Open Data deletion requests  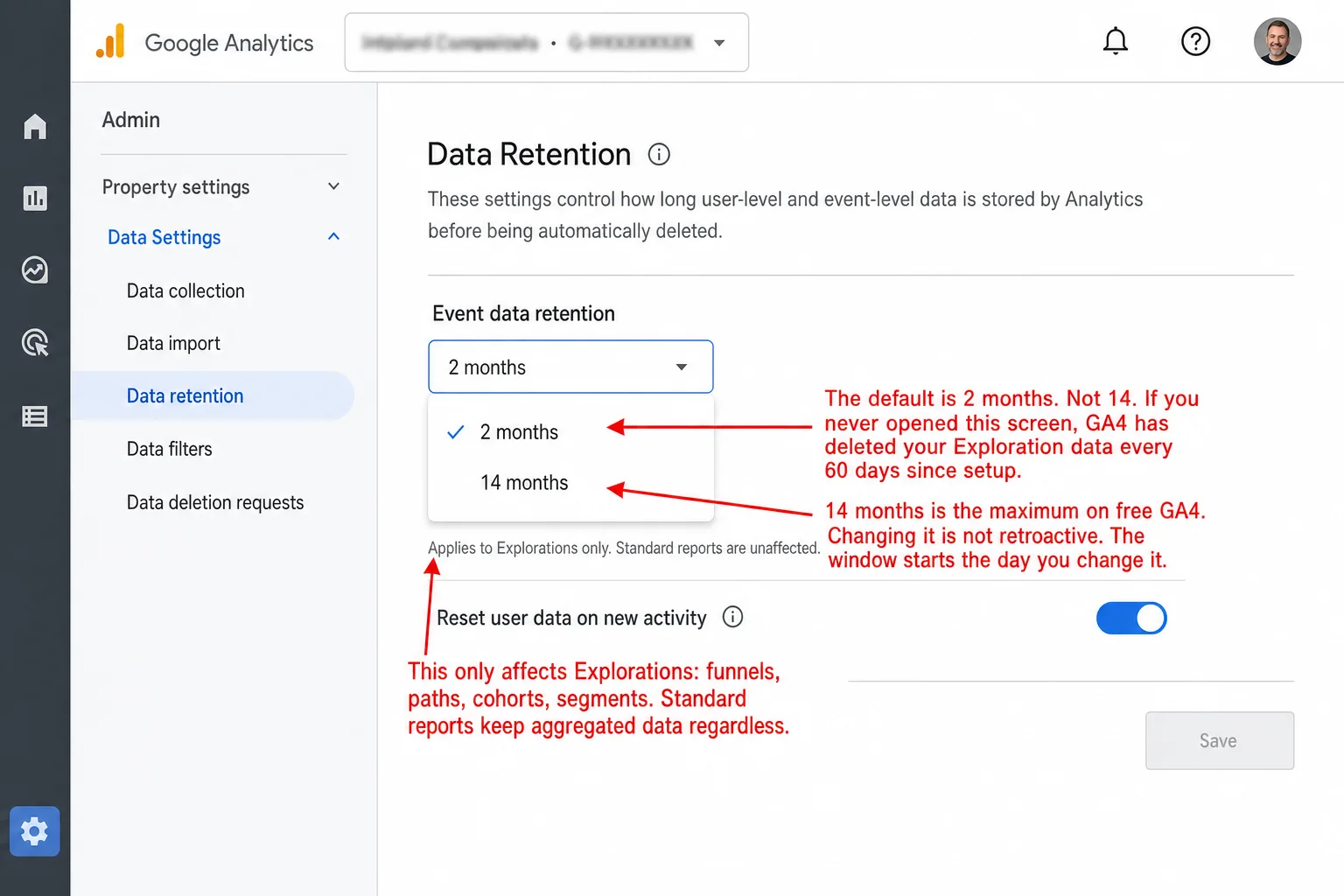(215, 502)
